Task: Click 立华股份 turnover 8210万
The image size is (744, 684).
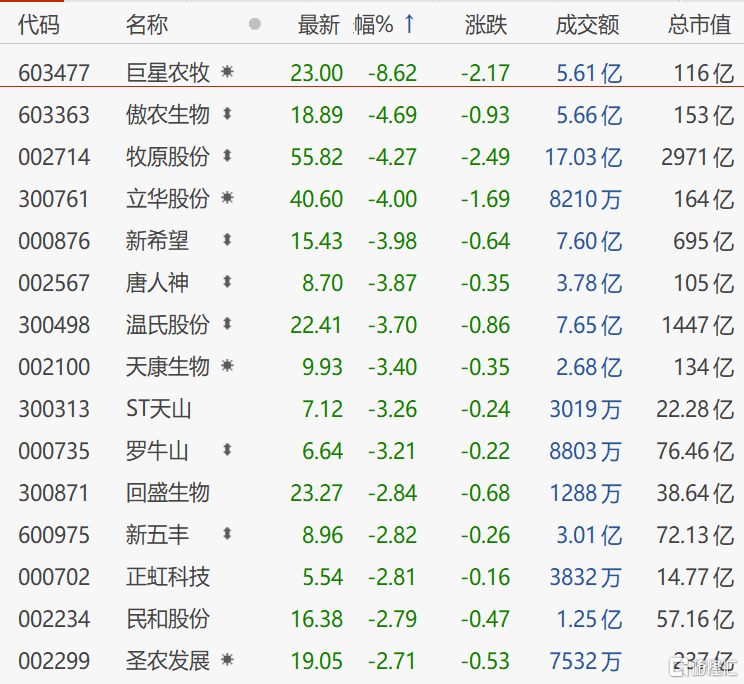Action: pos(585,199)
